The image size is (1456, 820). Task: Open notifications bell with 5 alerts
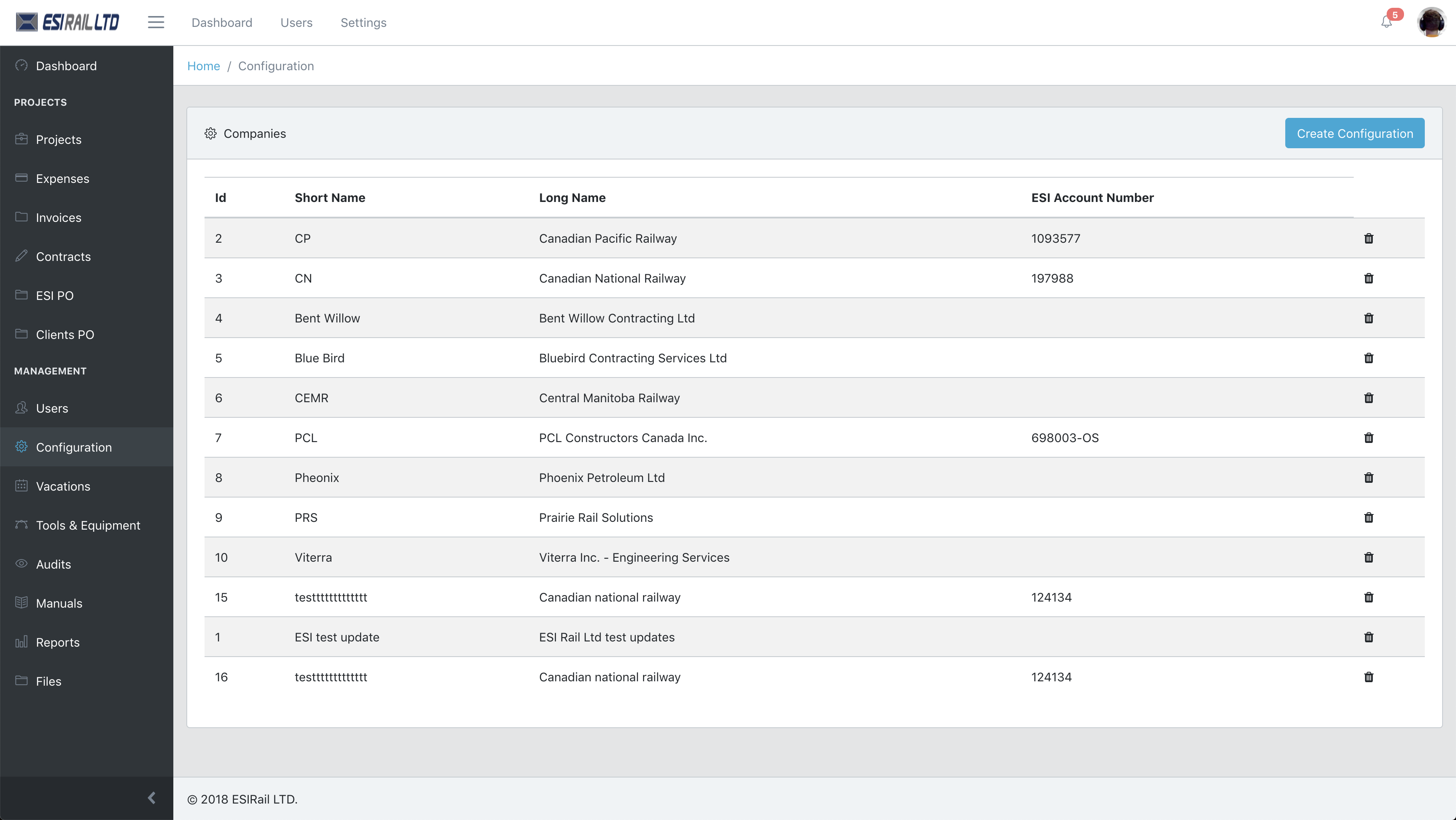(x=1387, y=22)
